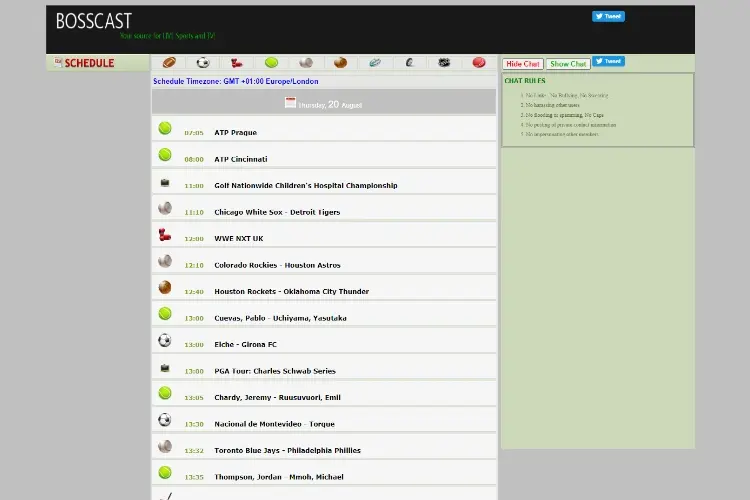Image resolution: width=750 pixels, height=500 pixels.
Task: Click the baseball icon beside Chicago White Sox game
Action: pyautogui.click(x=165, y=208)
